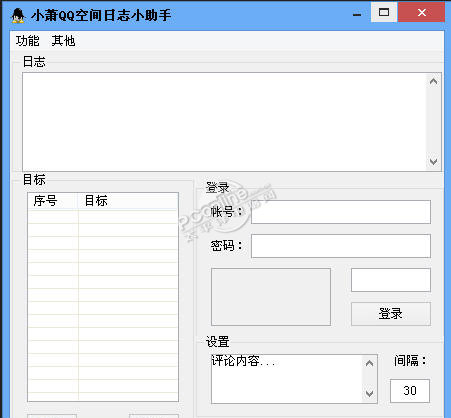This screenshot has width=451, height=418.
Task: Click the QQ penguin app icon in title bar
Action: (18, 15)
